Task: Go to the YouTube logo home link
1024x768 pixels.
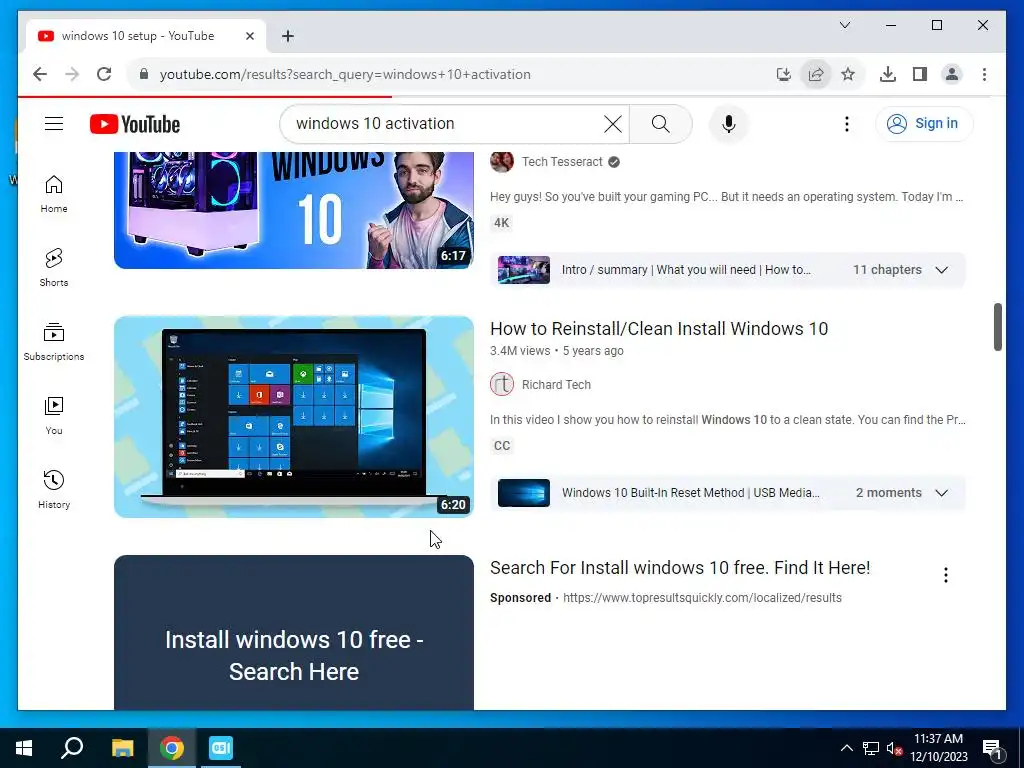Action: tap(135, 124)
